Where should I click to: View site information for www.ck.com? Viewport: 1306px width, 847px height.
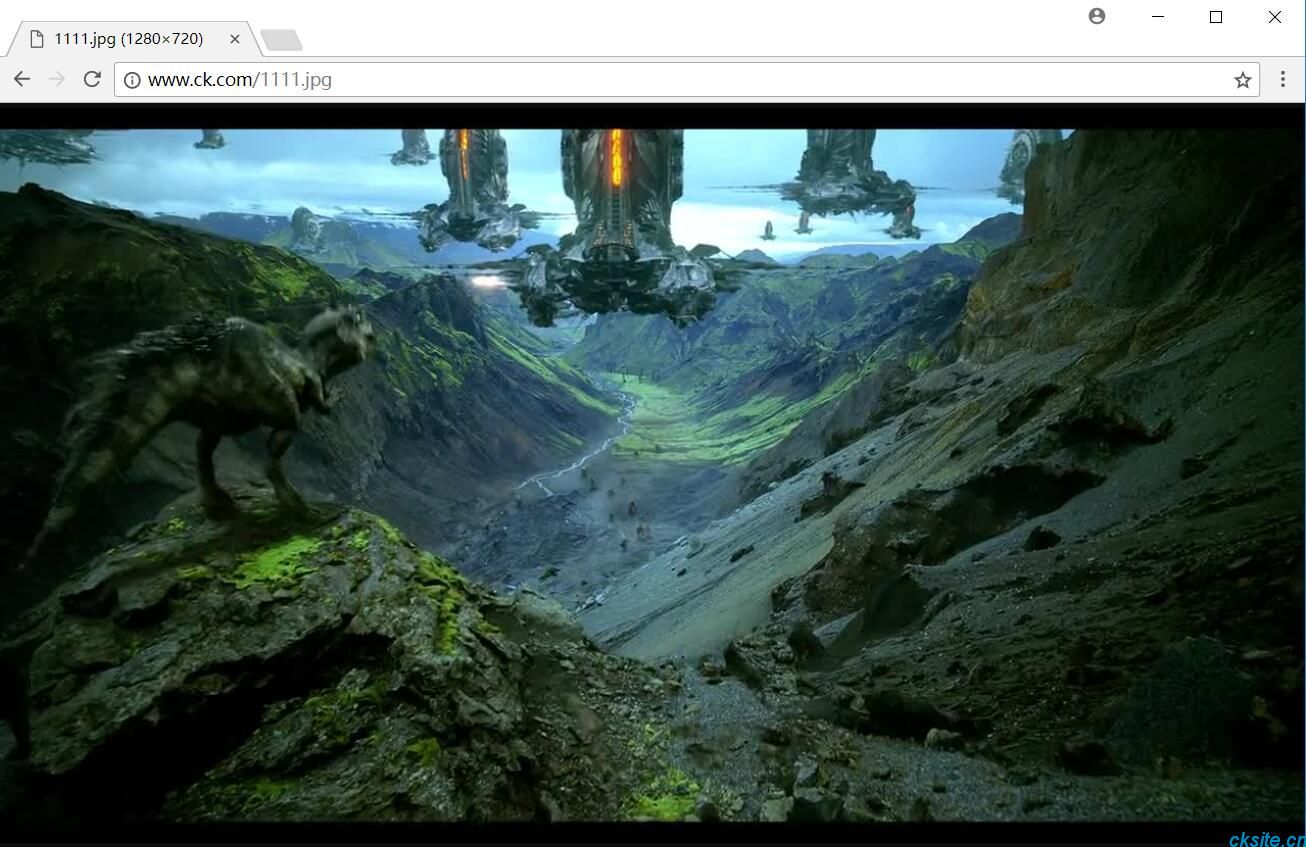click(x=132, y=80)
